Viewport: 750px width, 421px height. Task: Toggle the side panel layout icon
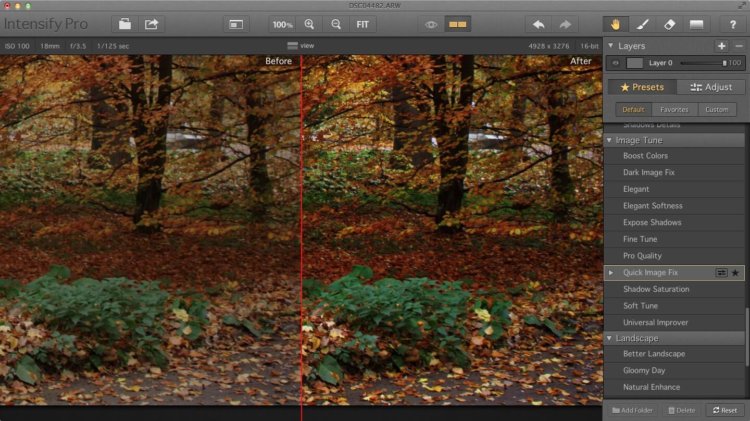[236, 24]
